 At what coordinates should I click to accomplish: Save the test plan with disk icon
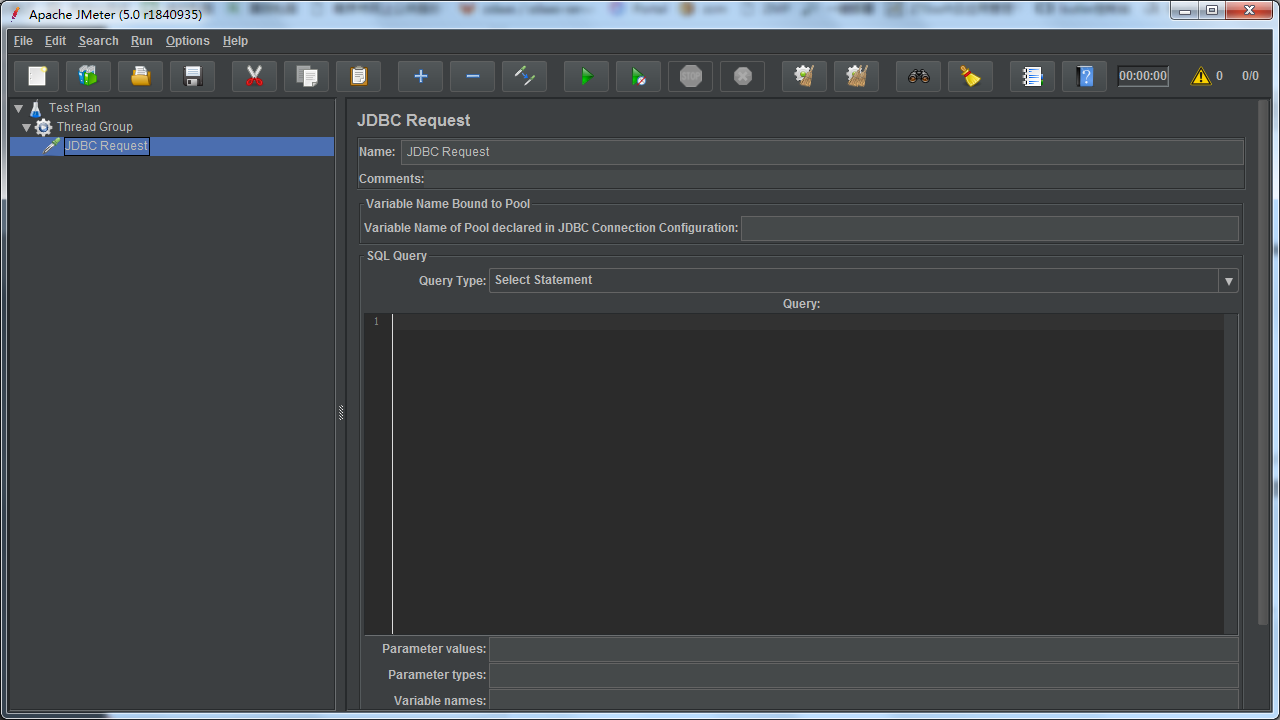point(193,76)
